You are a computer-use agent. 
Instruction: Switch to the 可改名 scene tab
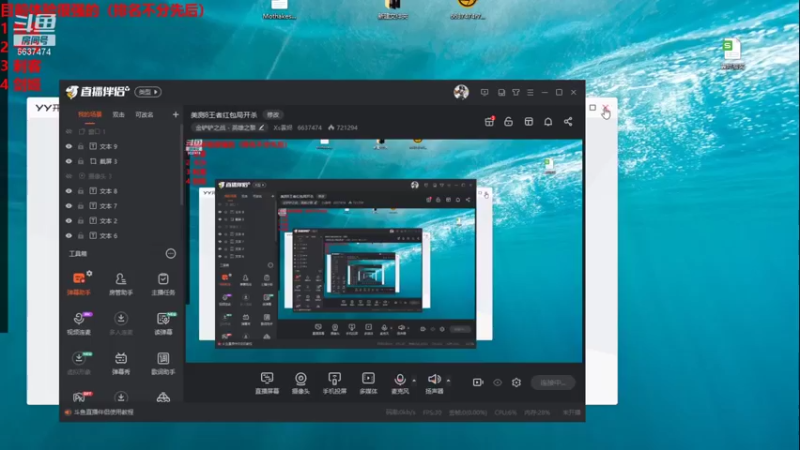[x=144, y=114]
